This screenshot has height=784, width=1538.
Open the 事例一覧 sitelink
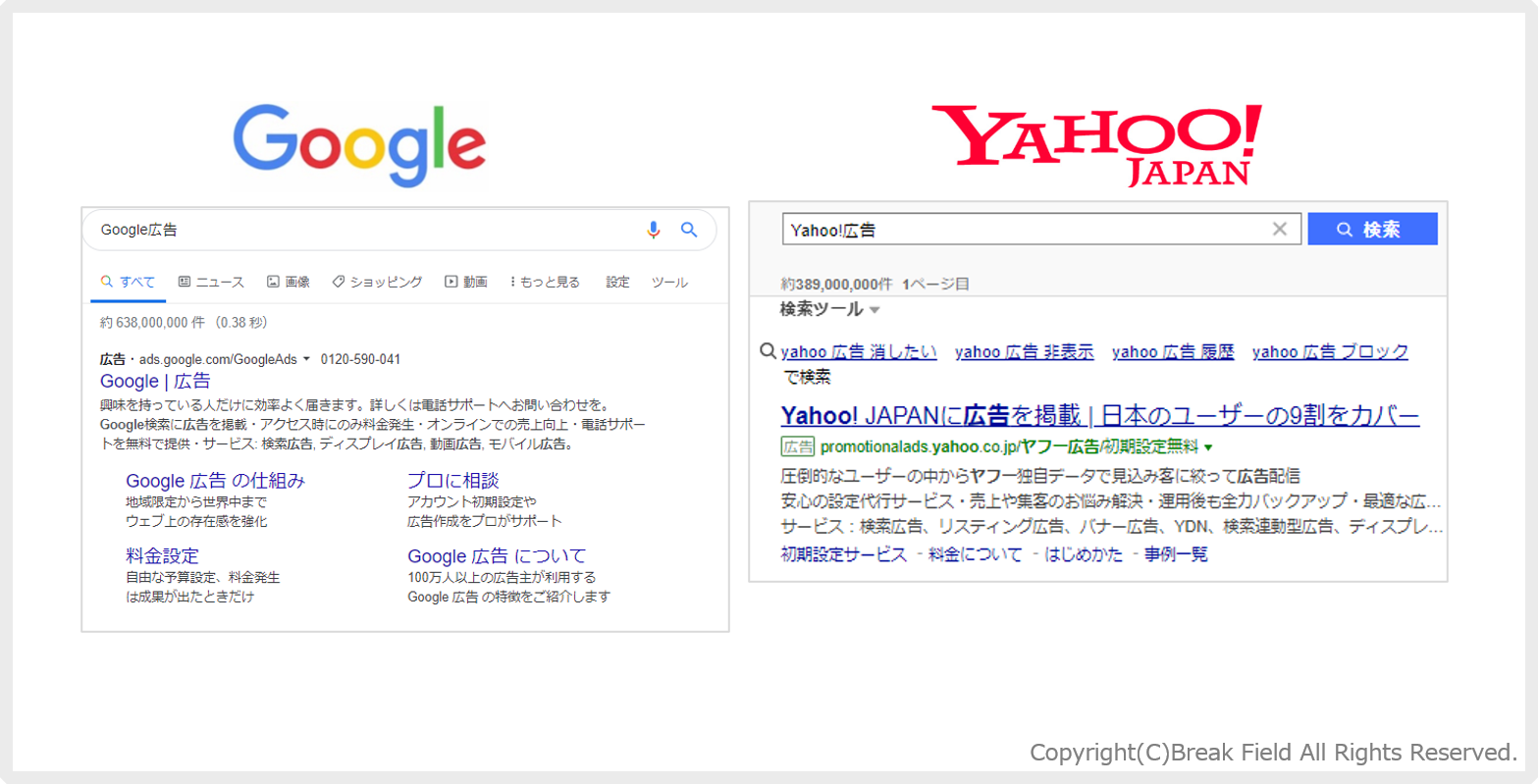point(1176,554)
